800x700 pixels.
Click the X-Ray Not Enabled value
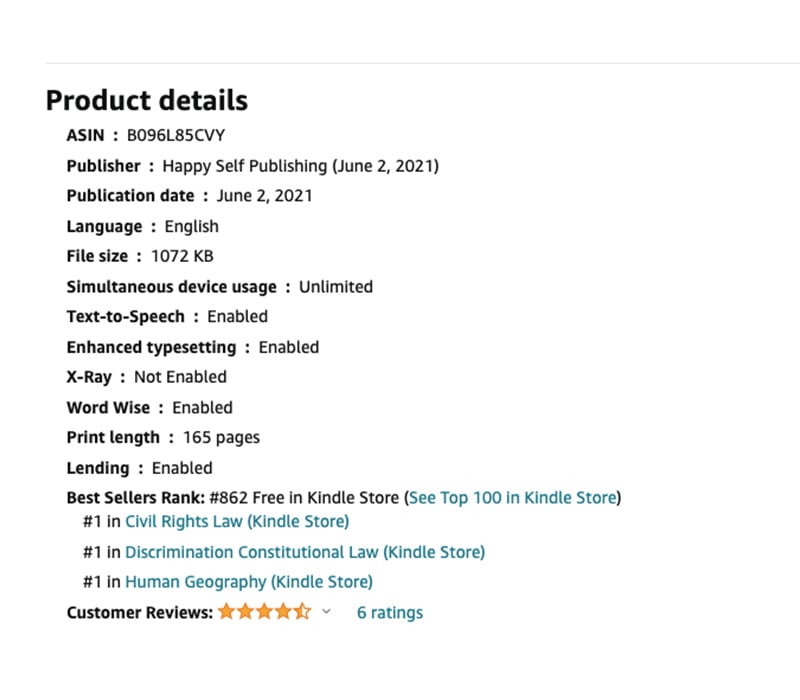click(x=180, y=377)
